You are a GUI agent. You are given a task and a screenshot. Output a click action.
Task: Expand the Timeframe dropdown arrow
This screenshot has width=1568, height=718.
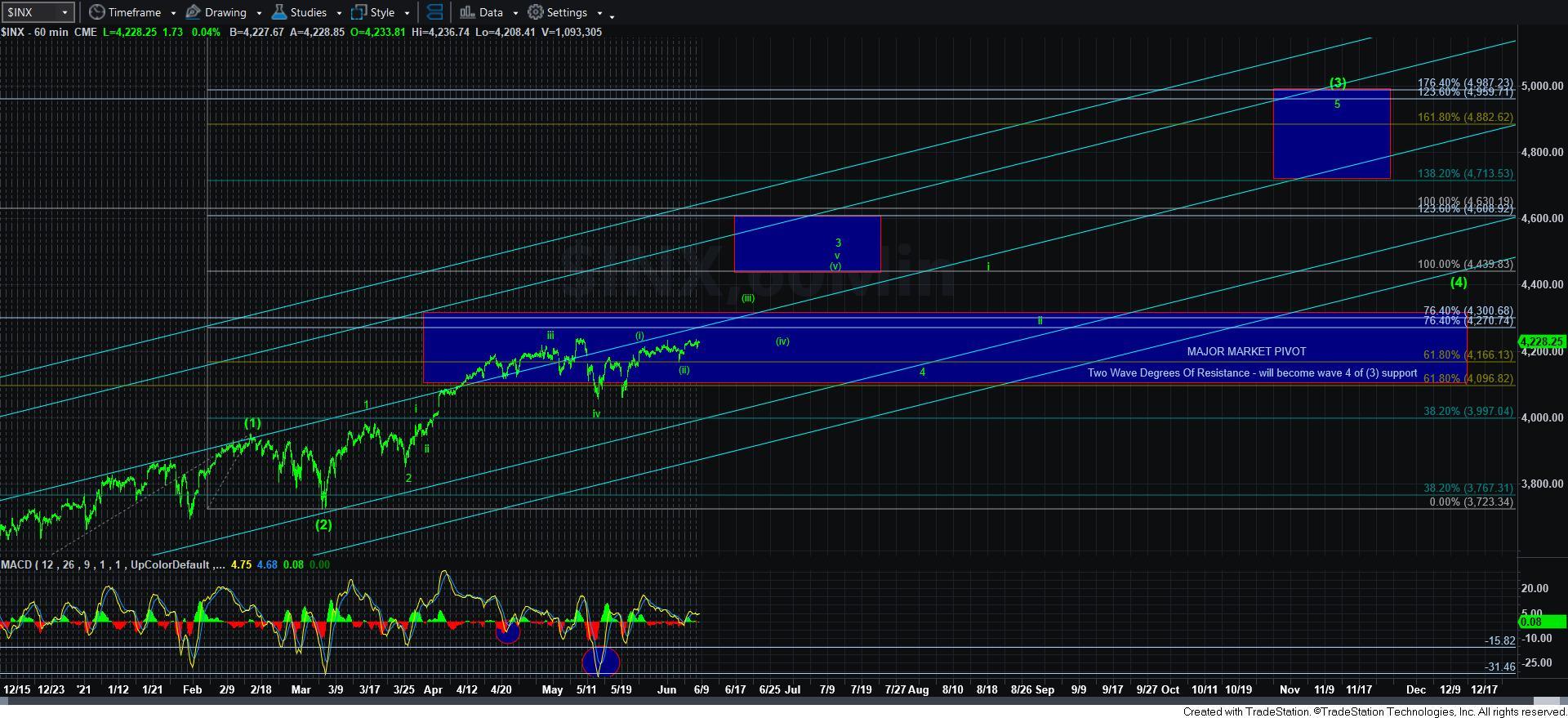pos(173,13)
